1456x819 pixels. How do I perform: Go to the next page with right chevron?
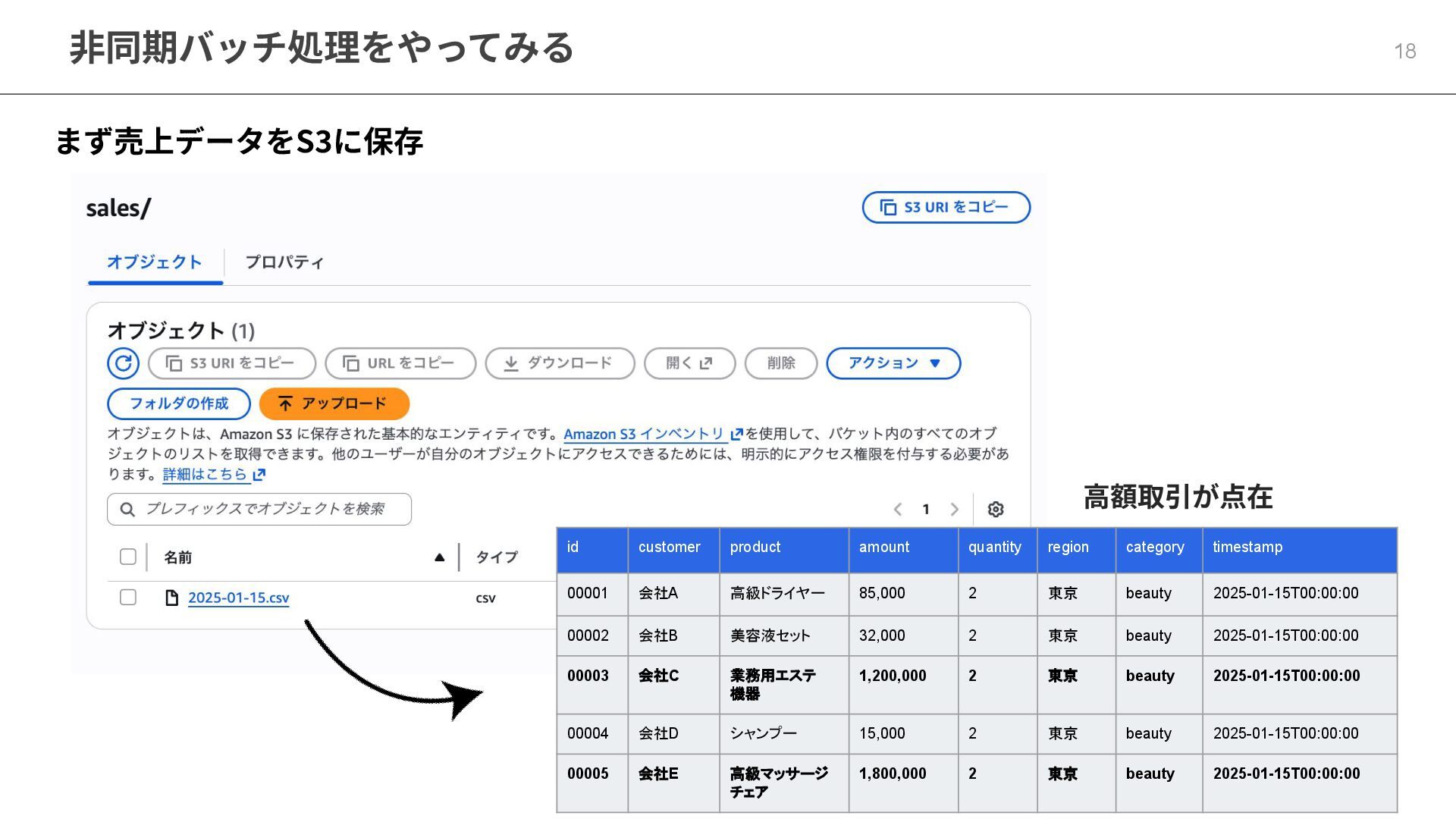[955, 510]
